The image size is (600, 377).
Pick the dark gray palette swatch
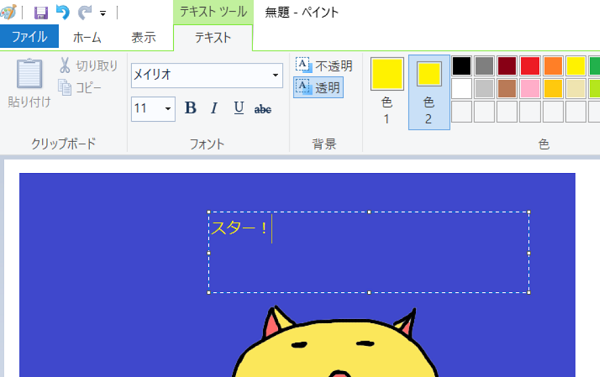484,66
